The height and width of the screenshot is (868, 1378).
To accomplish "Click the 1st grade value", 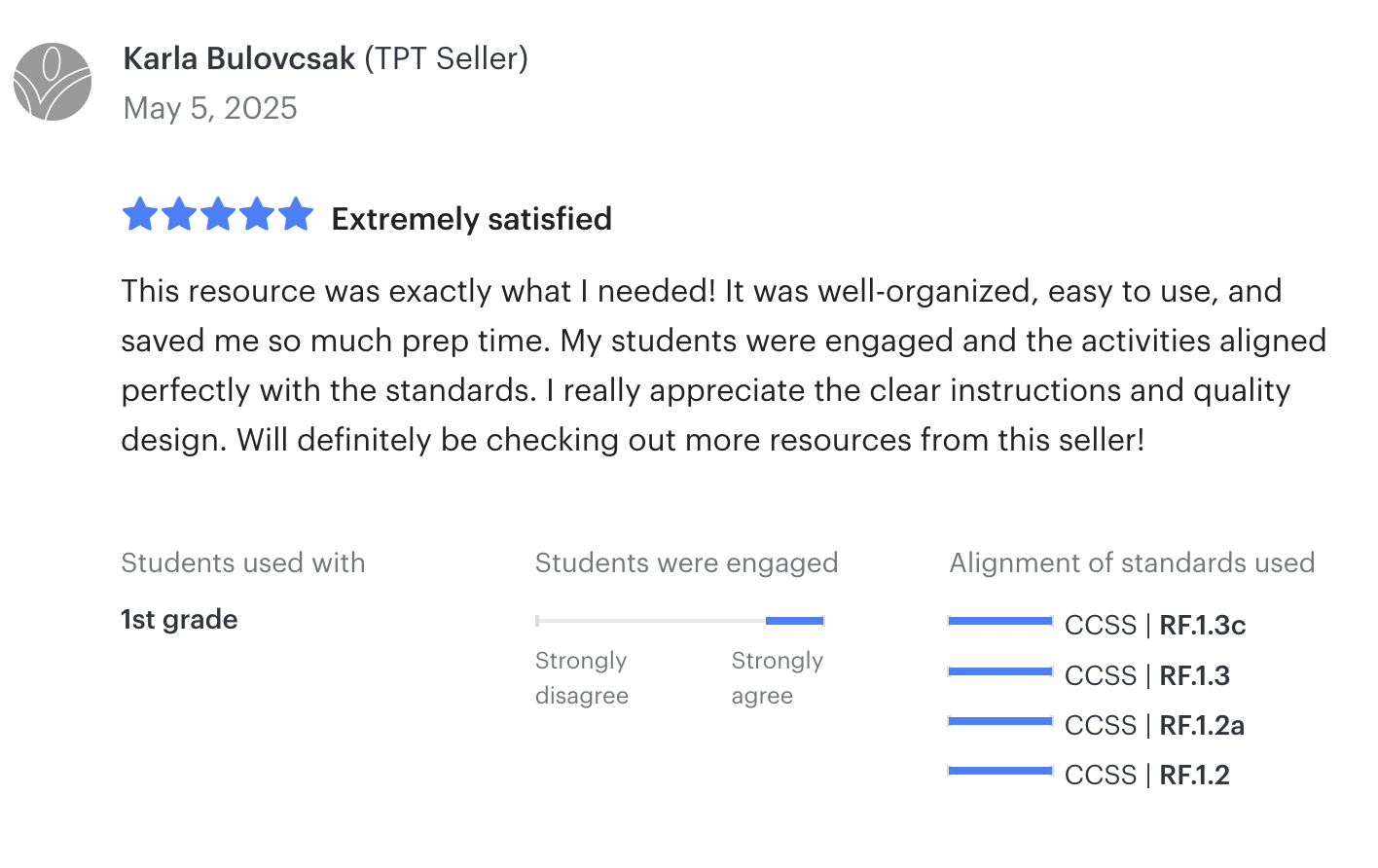I will [179, 620].
